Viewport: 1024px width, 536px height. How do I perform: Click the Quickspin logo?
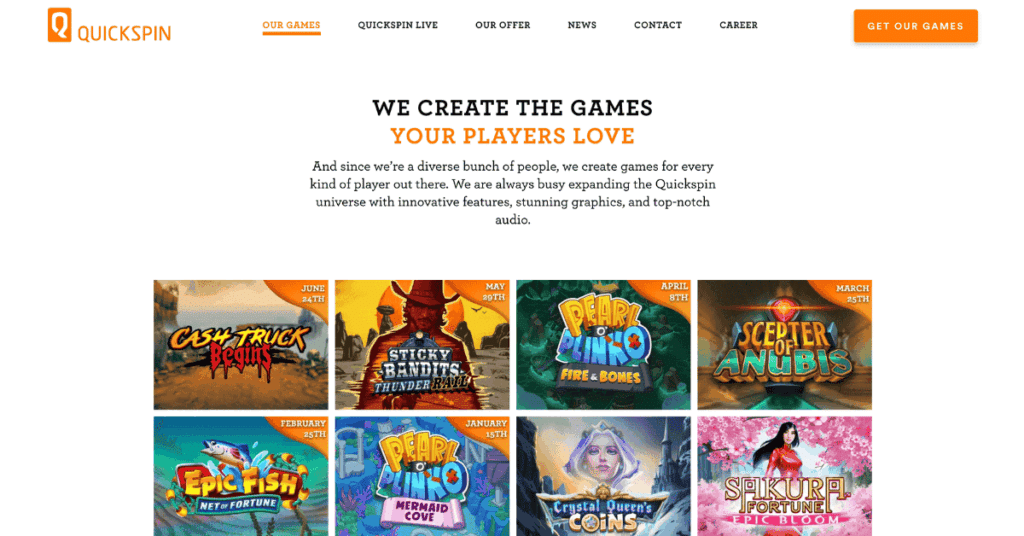click(x=109, y=25)
